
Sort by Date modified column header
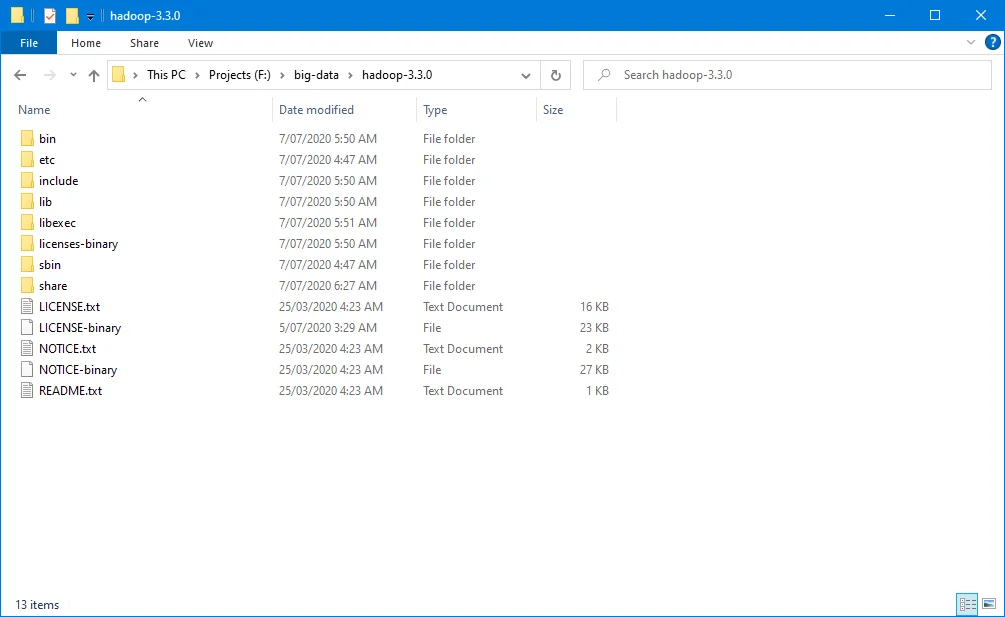pyautogui.click(x=316, y=110)
